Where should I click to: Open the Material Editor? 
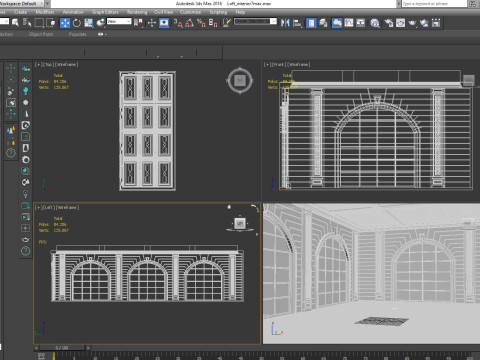(375, 23)
